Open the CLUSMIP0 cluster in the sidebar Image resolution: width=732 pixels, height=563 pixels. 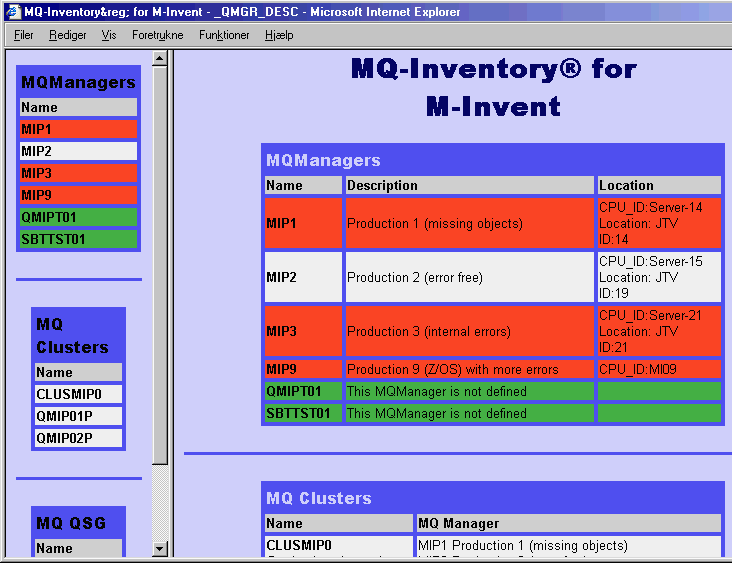tap(78, 394)
